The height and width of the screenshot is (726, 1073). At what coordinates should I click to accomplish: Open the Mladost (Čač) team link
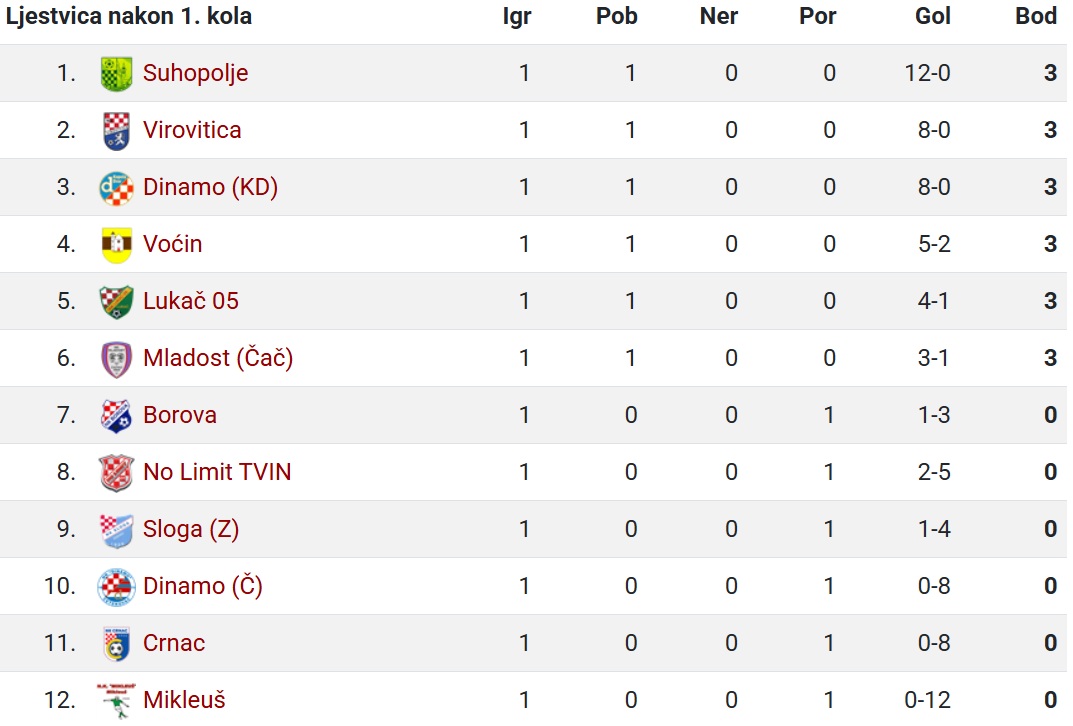tap(218, 358)
